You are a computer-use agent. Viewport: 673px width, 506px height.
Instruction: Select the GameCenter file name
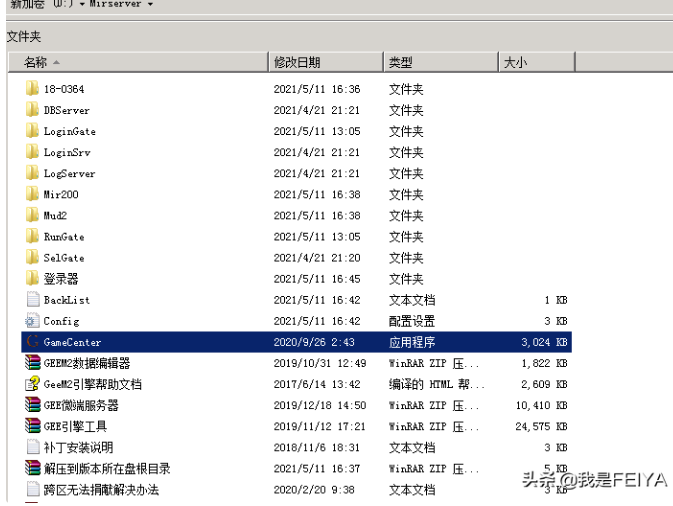click(x=72, y=342)
